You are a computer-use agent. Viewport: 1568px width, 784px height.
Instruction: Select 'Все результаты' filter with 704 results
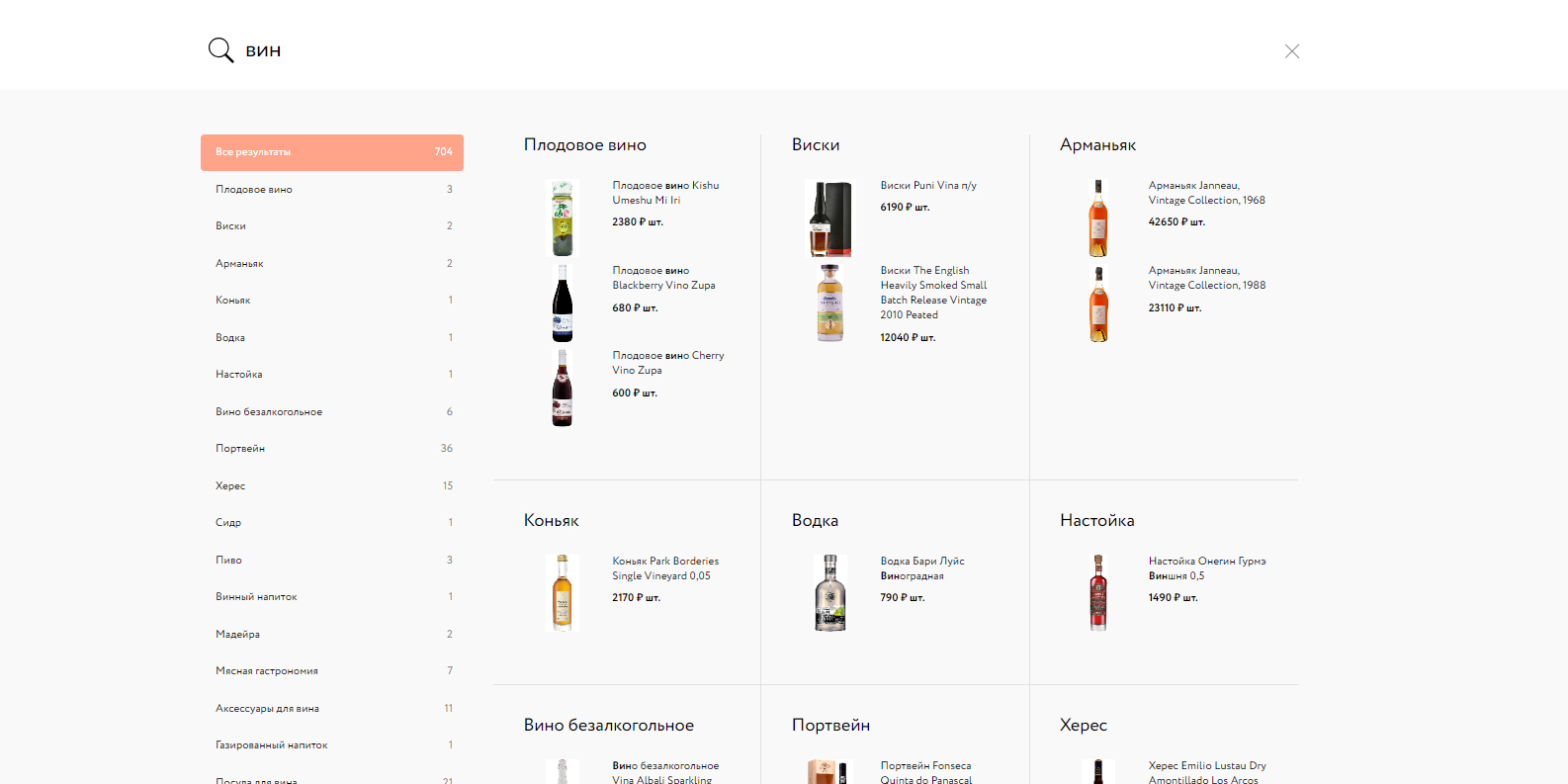(332, 152)
